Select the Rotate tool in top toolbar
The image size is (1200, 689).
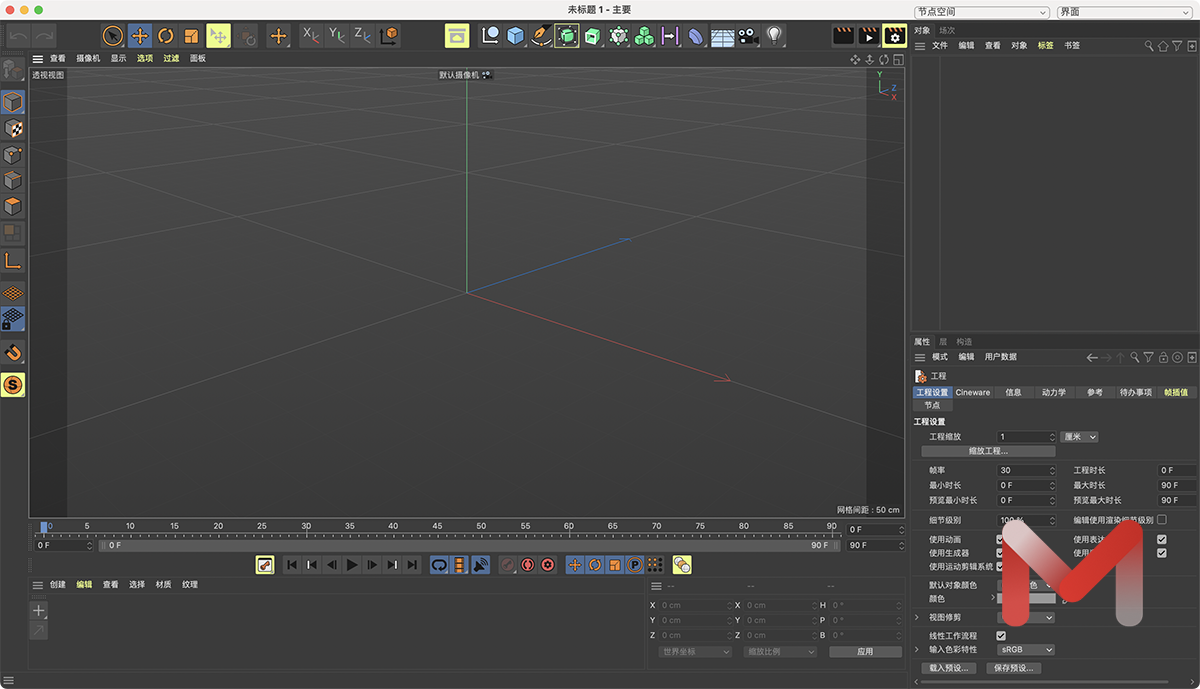point(166,36)
